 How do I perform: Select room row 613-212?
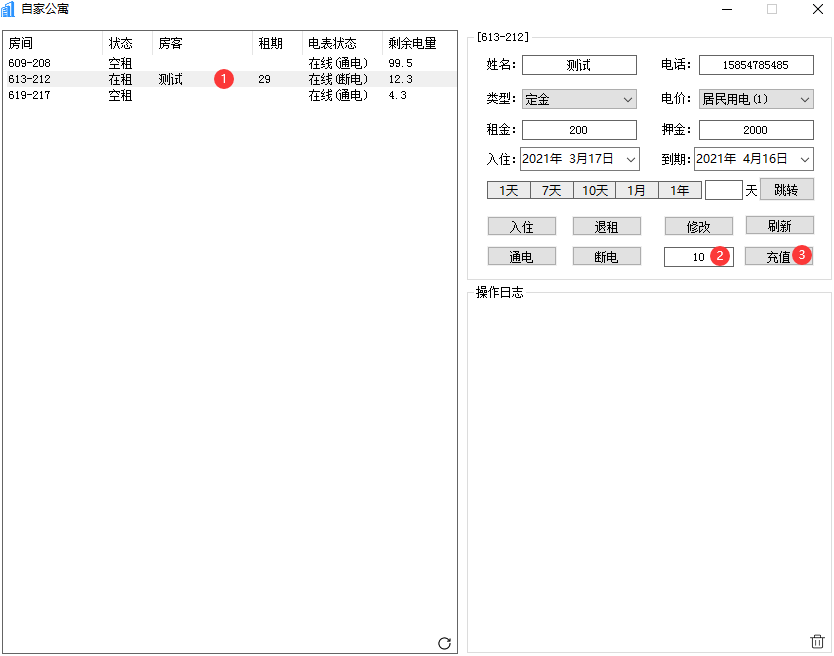point(230,79)
